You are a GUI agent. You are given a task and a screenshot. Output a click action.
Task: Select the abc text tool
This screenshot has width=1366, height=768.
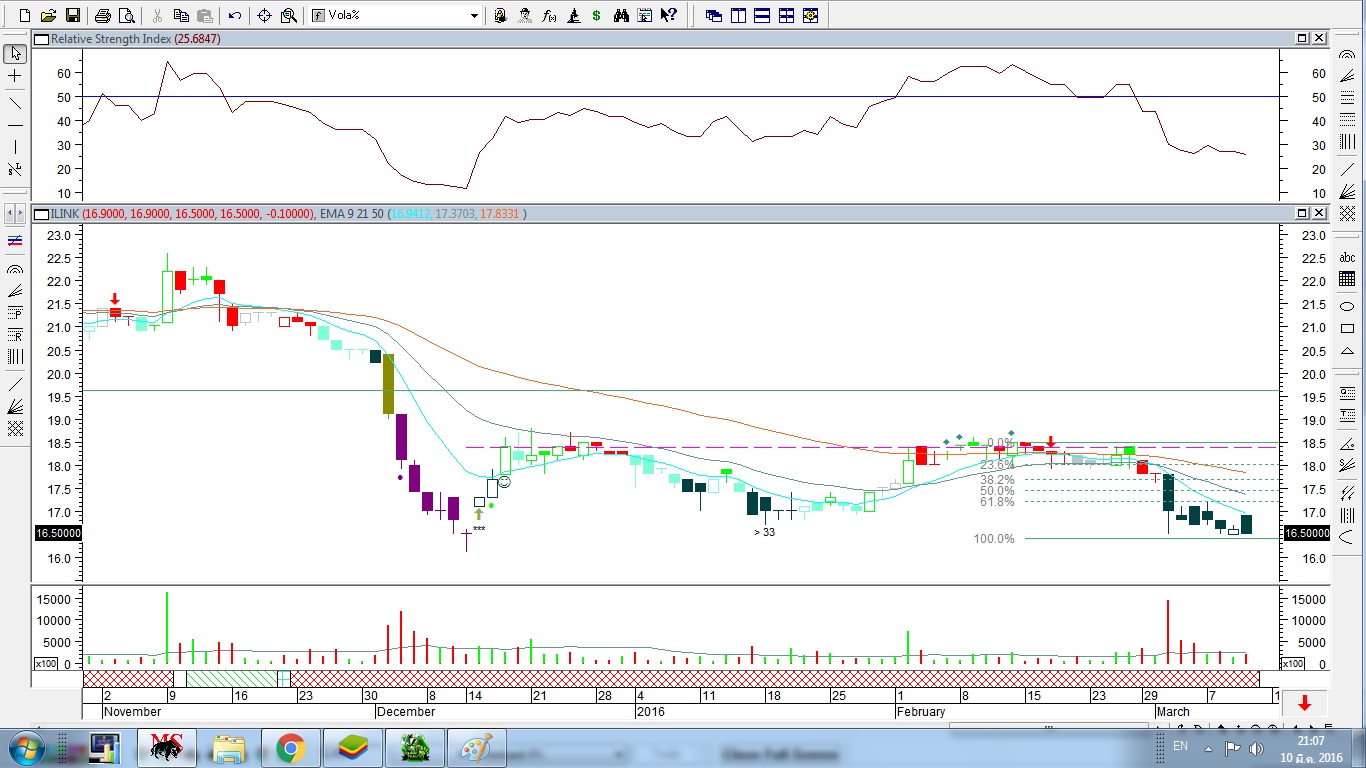pyautogui.click(x=1346, y=257)
